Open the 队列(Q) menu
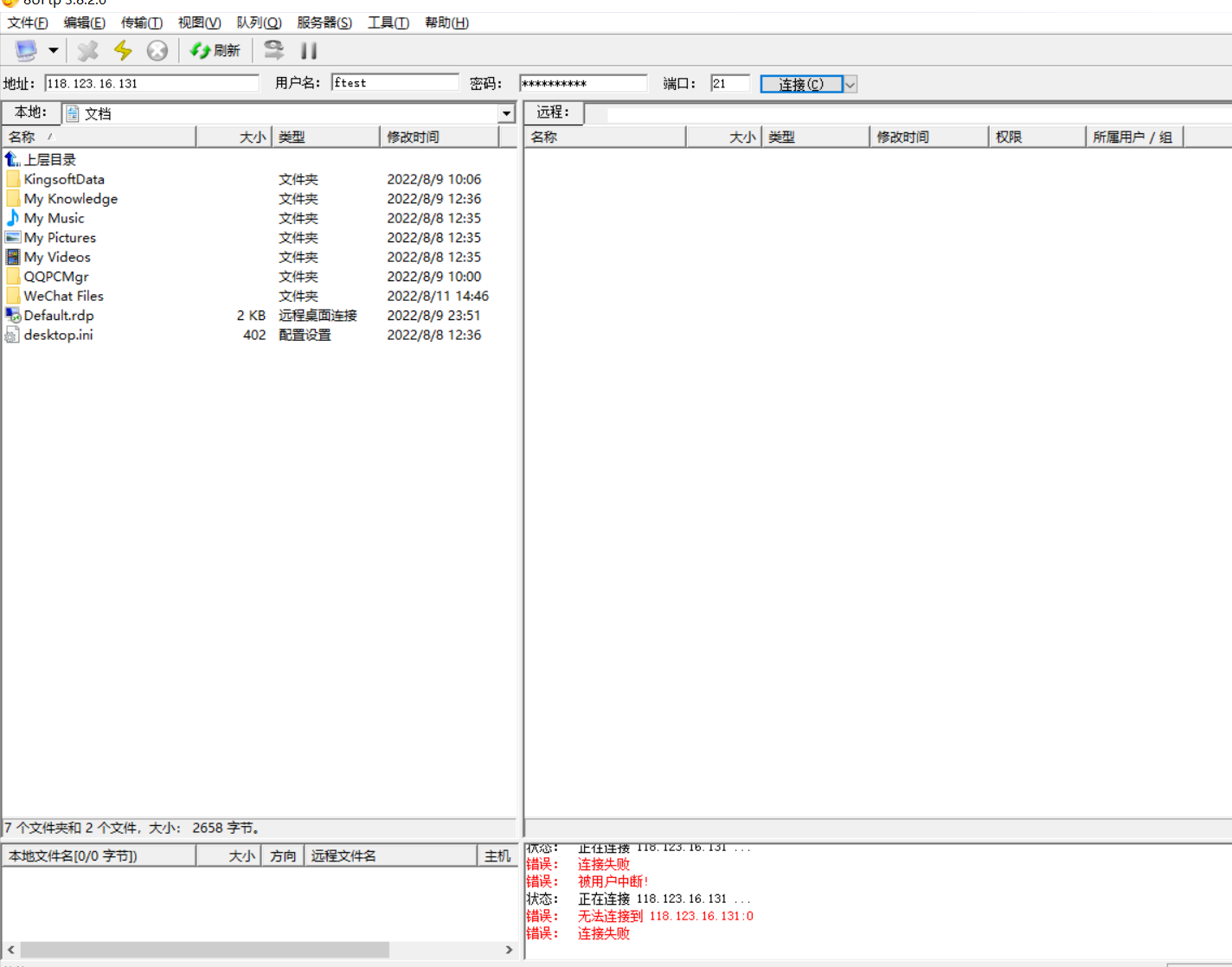This screenshot has height=967, width=1232. coord(259,22)
